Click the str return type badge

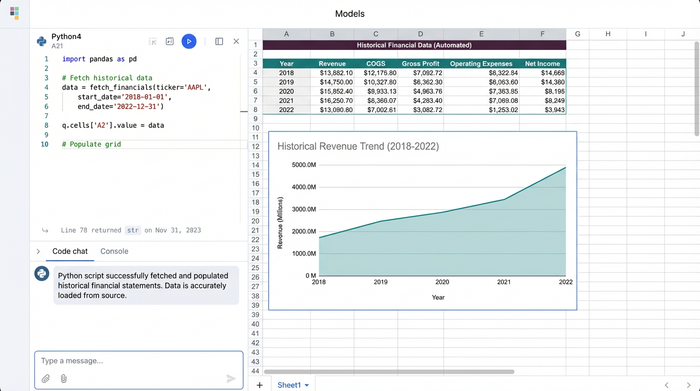pyautogui.click(x=133, y=230)
